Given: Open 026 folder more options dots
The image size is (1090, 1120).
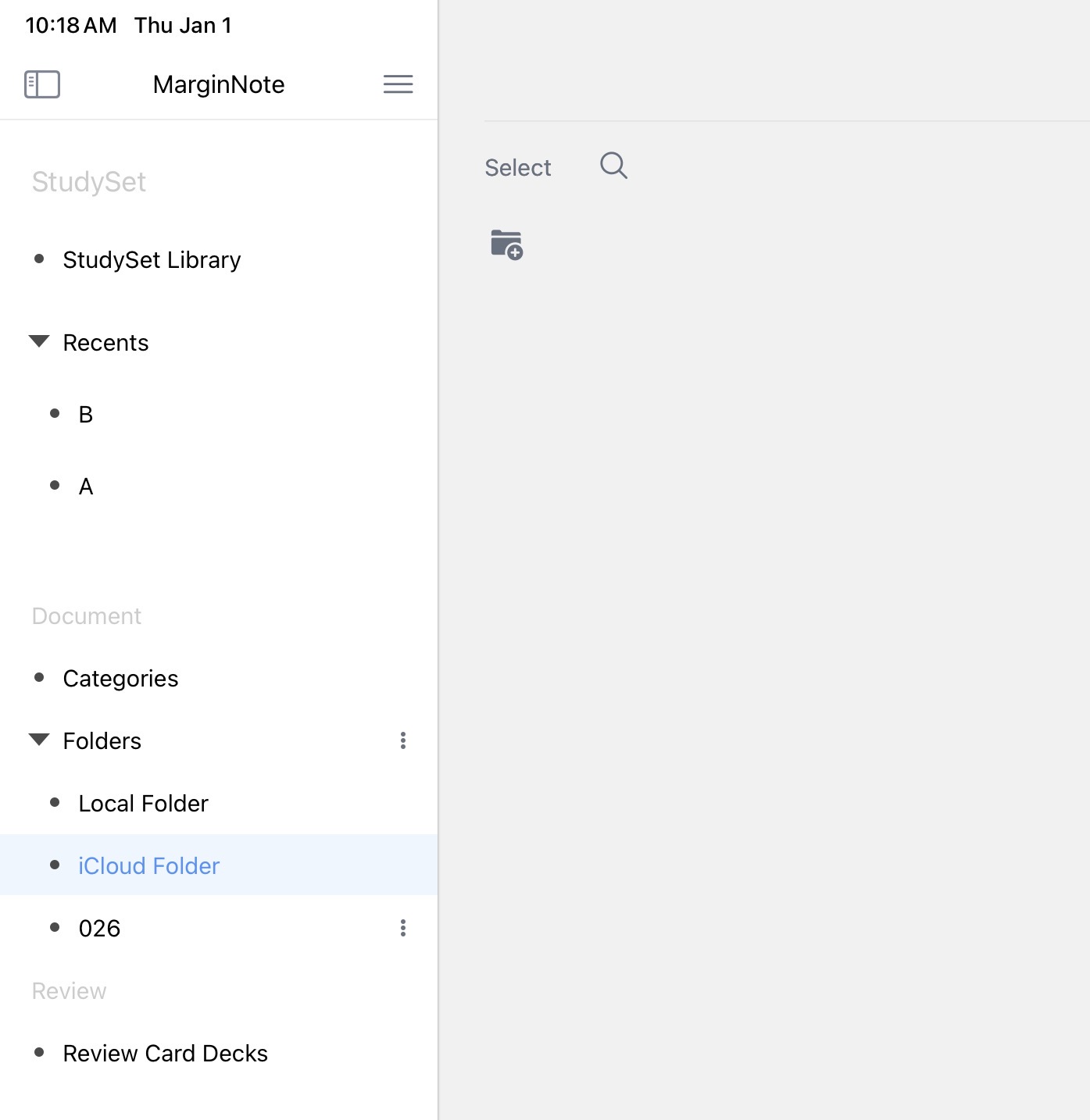Looking at the screenshot, I should (403, 928).
